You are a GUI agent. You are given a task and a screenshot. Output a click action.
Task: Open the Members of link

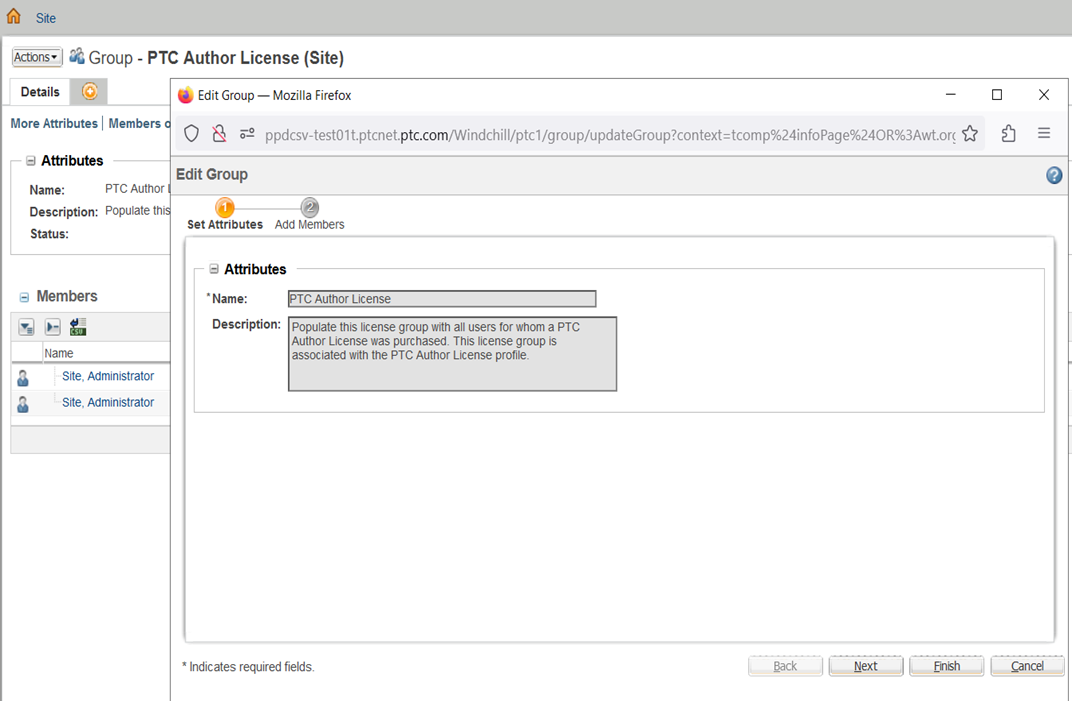point(139,123)
